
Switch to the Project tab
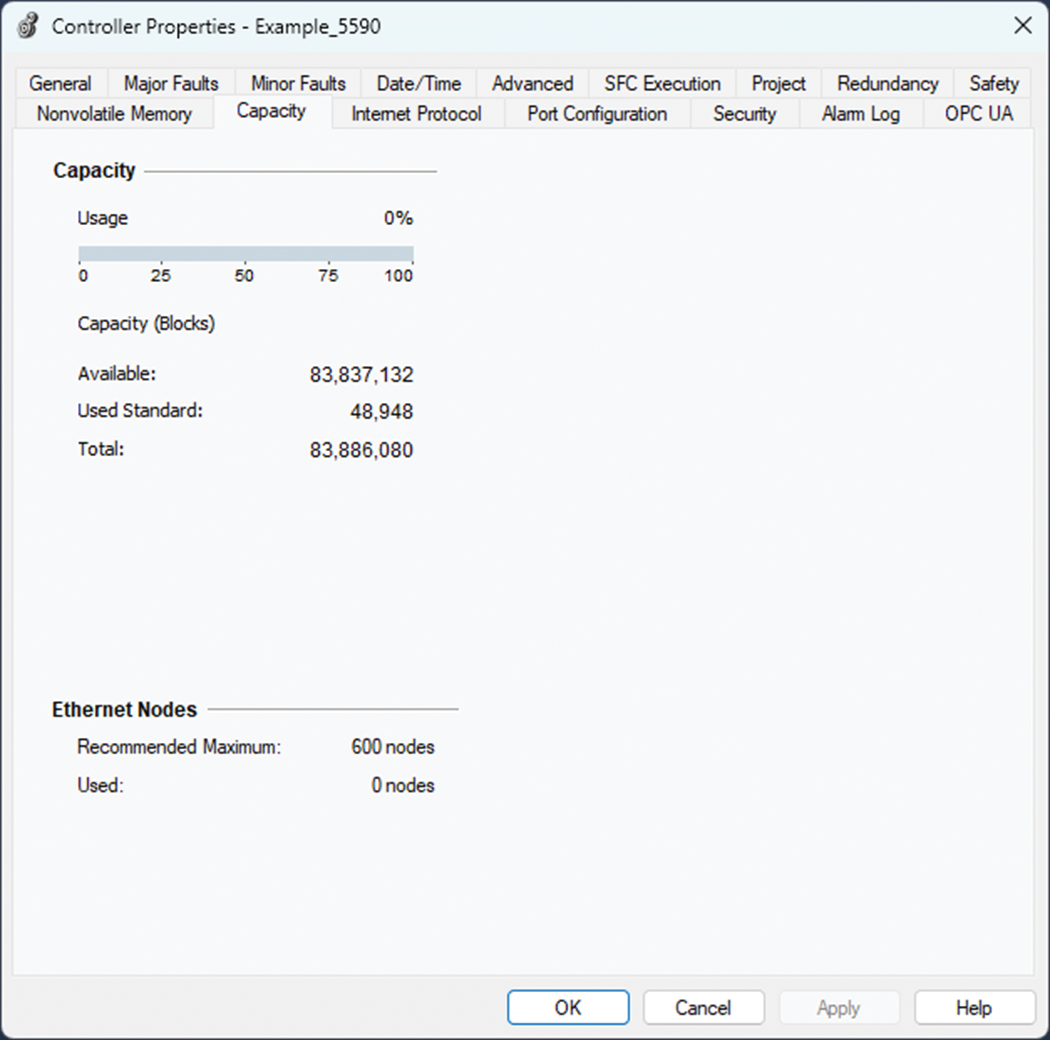(x=778, y=83)
